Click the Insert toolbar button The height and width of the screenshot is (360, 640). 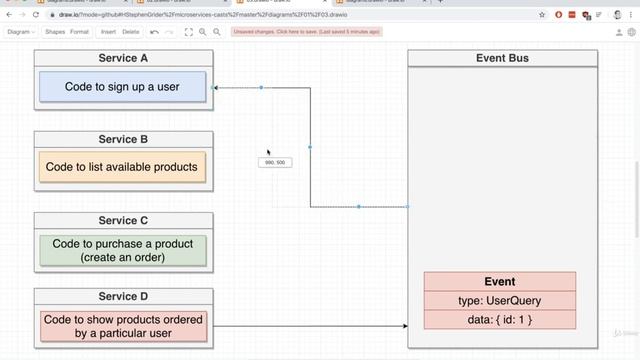108,32
